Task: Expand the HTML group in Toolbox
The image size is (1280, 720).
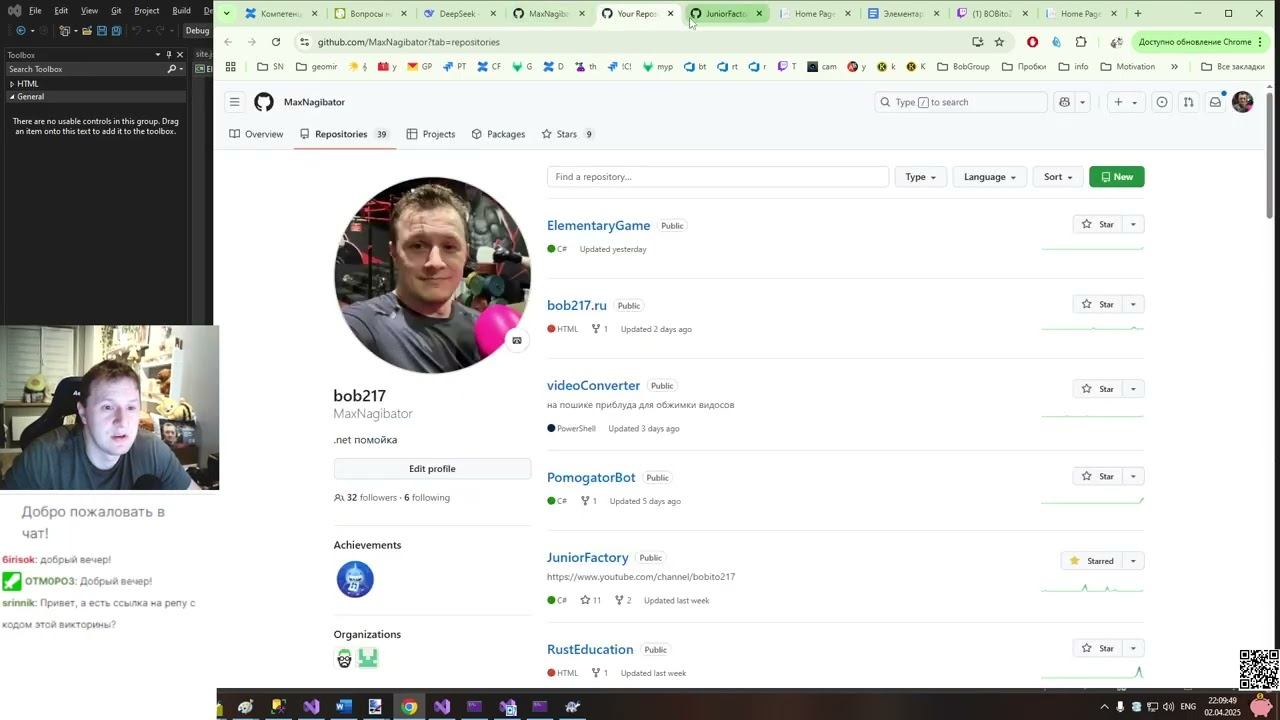Action: point(12,84)
